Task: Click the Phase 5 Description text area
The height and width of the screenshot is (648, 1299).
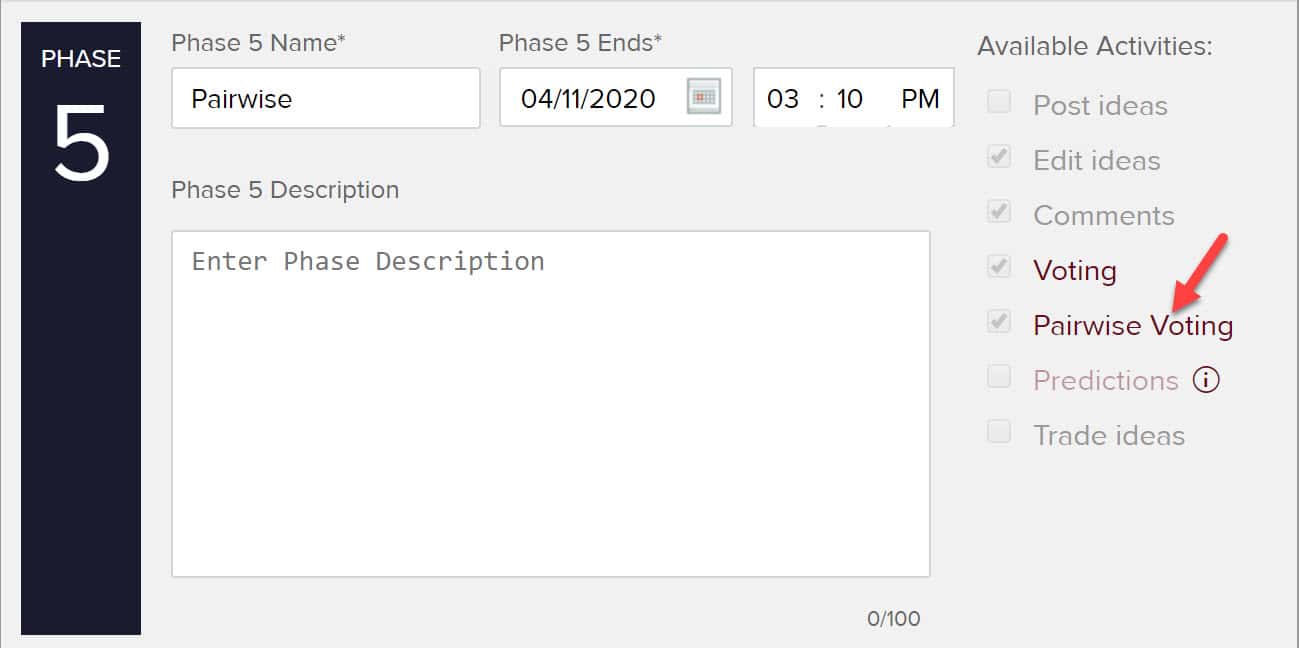Action: 550,404
